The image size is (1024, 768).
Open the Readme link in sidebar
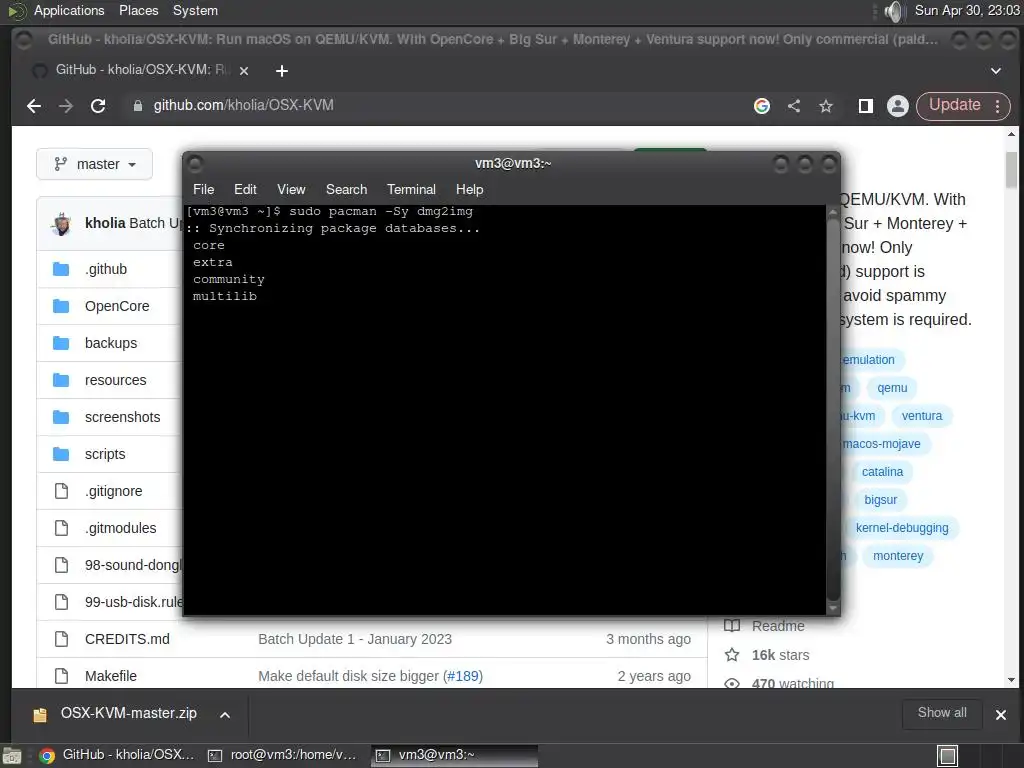765,626
